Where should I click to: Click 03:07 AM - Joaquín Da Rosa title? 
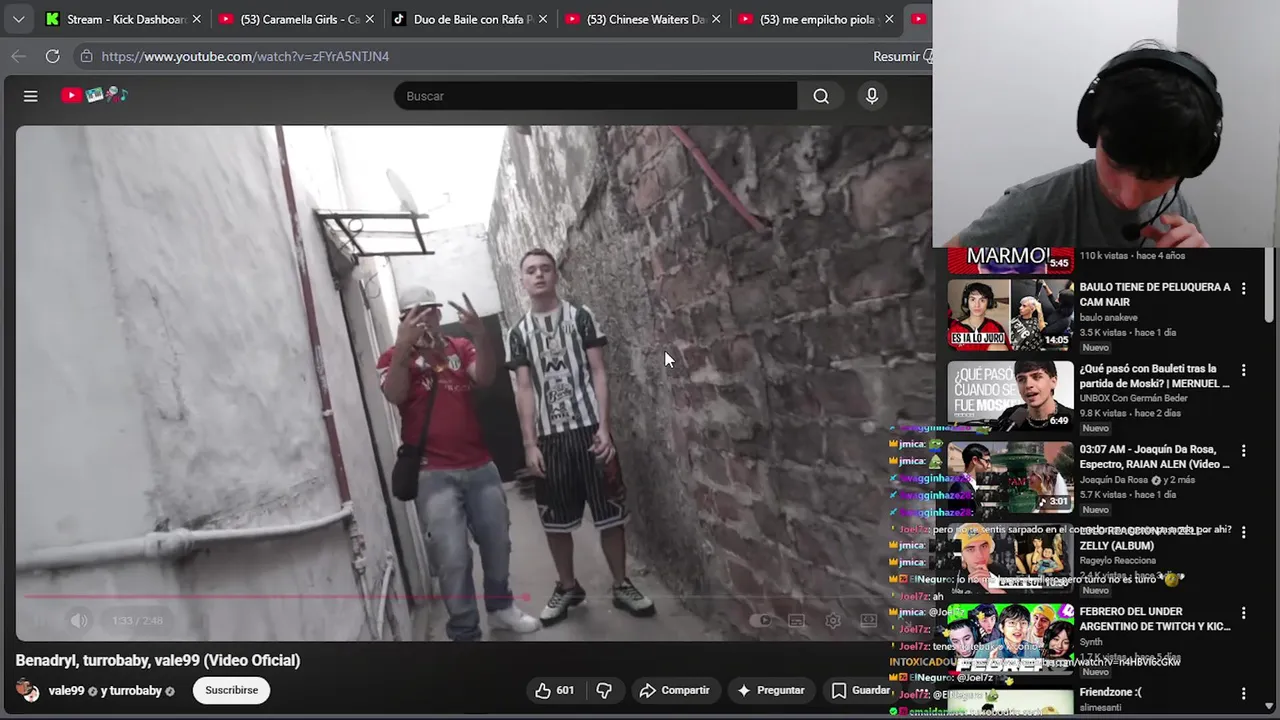click(x=1155, y=457)
